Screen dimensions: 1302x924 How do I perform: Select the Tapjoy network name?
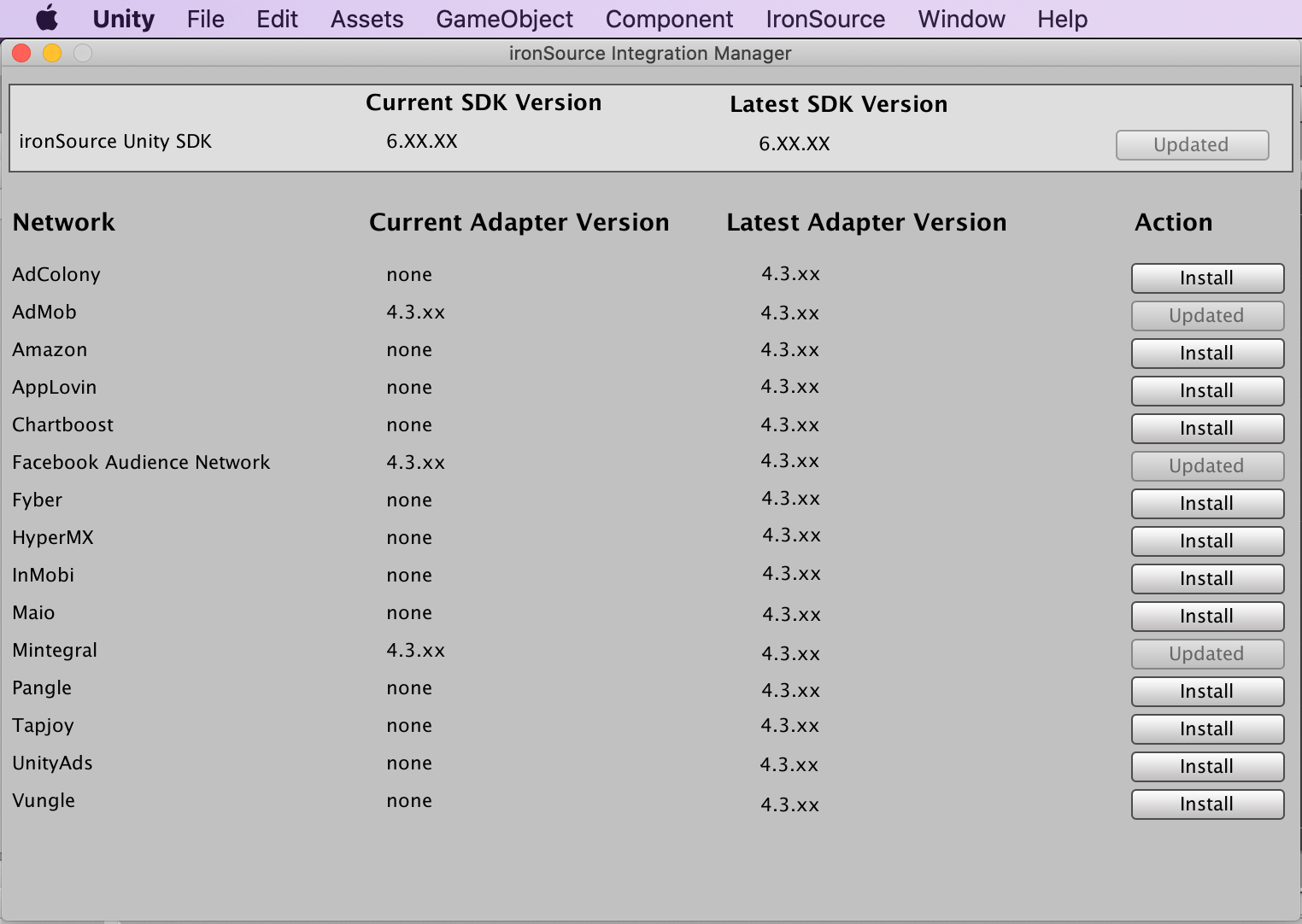44,726
